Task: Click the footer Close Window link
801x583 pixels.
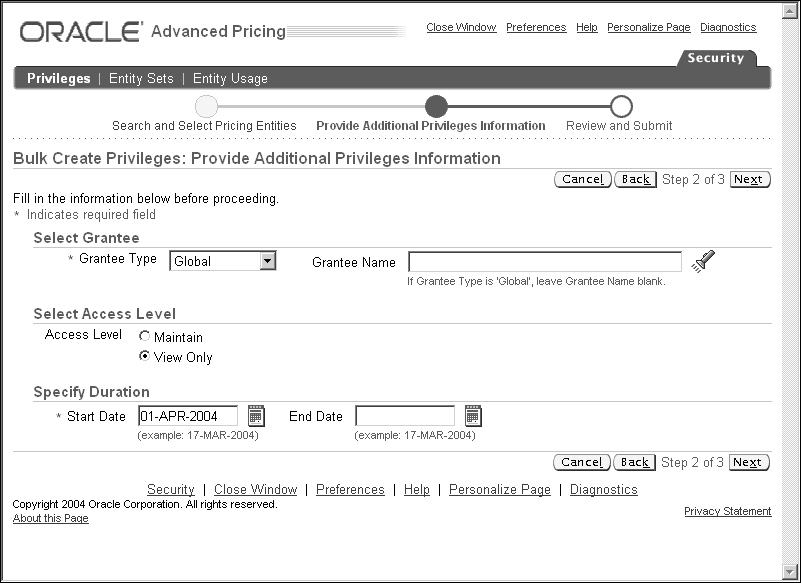Action: click(255, 489)
